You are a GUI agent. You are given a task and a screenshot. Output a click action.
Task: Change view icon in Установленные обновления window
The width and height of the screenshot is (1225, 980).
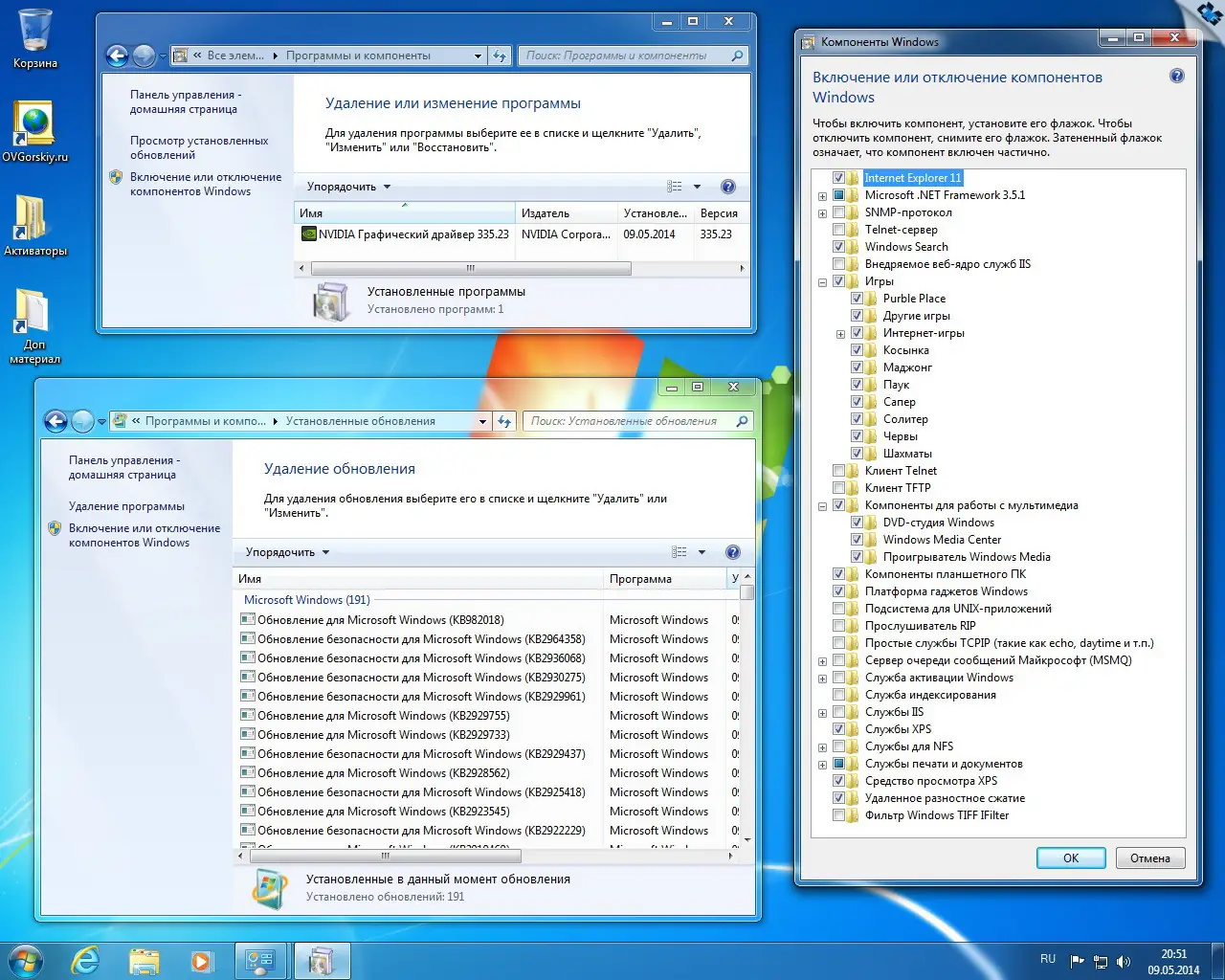(x=679, y=552)
